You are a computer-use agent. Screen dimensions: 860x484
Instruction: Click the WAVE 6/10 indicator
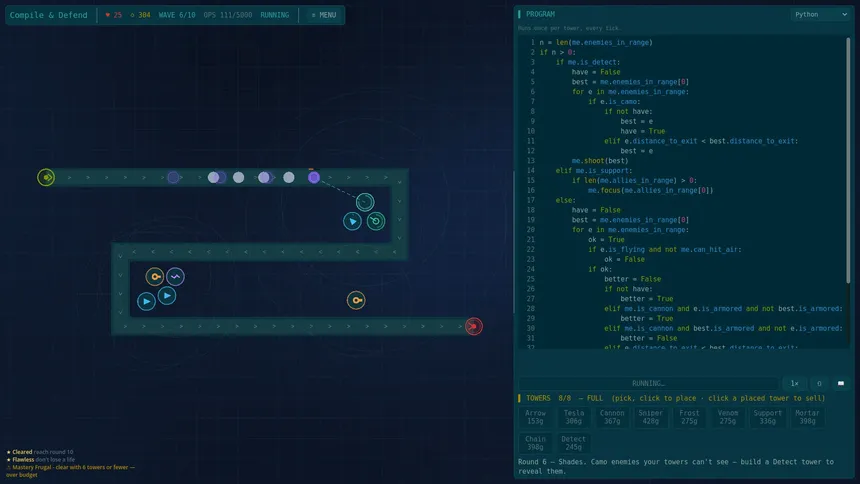(x=177, y=15)
